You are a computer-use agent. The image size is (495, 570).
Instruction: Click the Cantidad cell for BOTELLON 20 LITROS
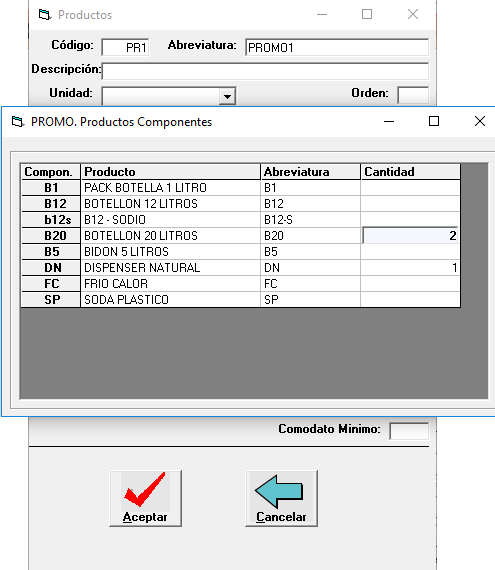click(410, 236)
